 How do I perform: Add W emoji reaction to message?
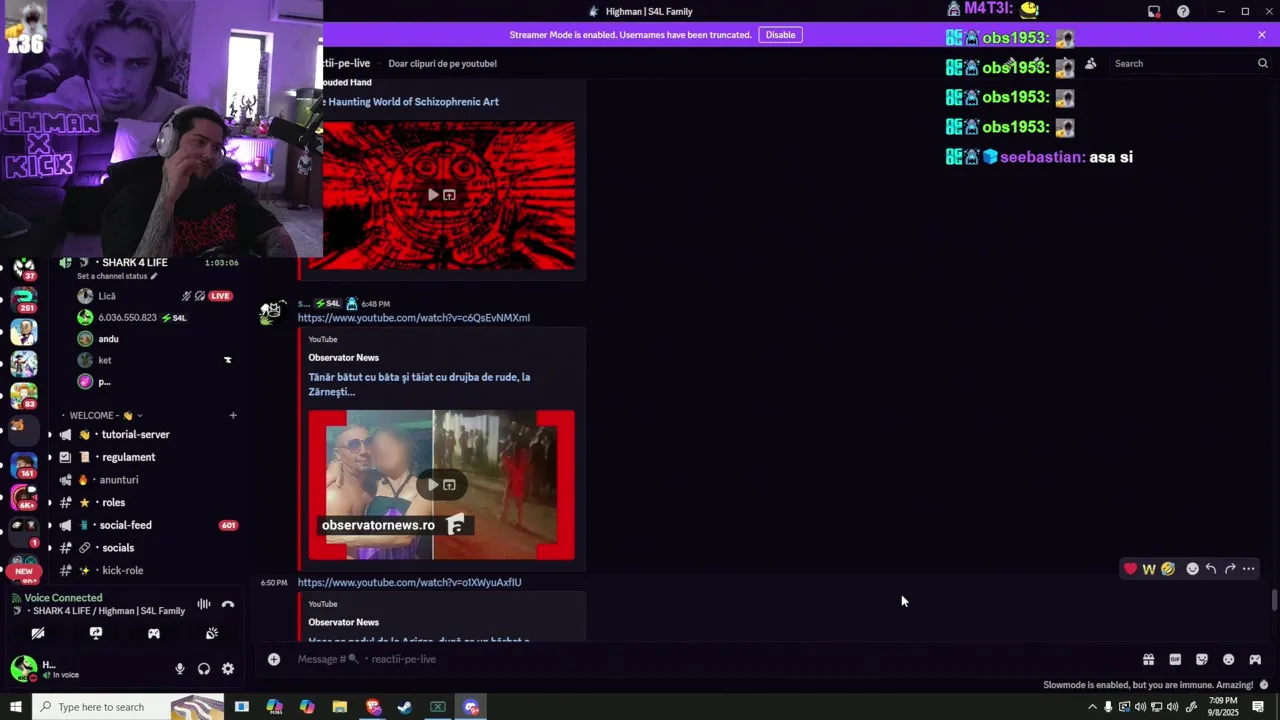pos(1149,569)
